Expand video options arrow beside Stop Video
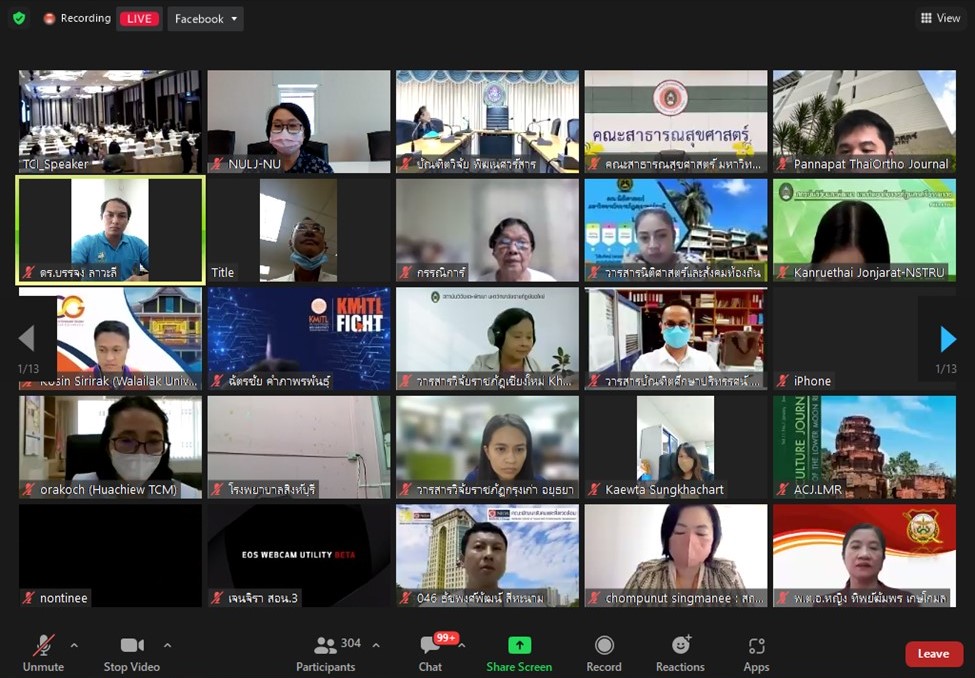975x678 pixels. pos(167,646)
